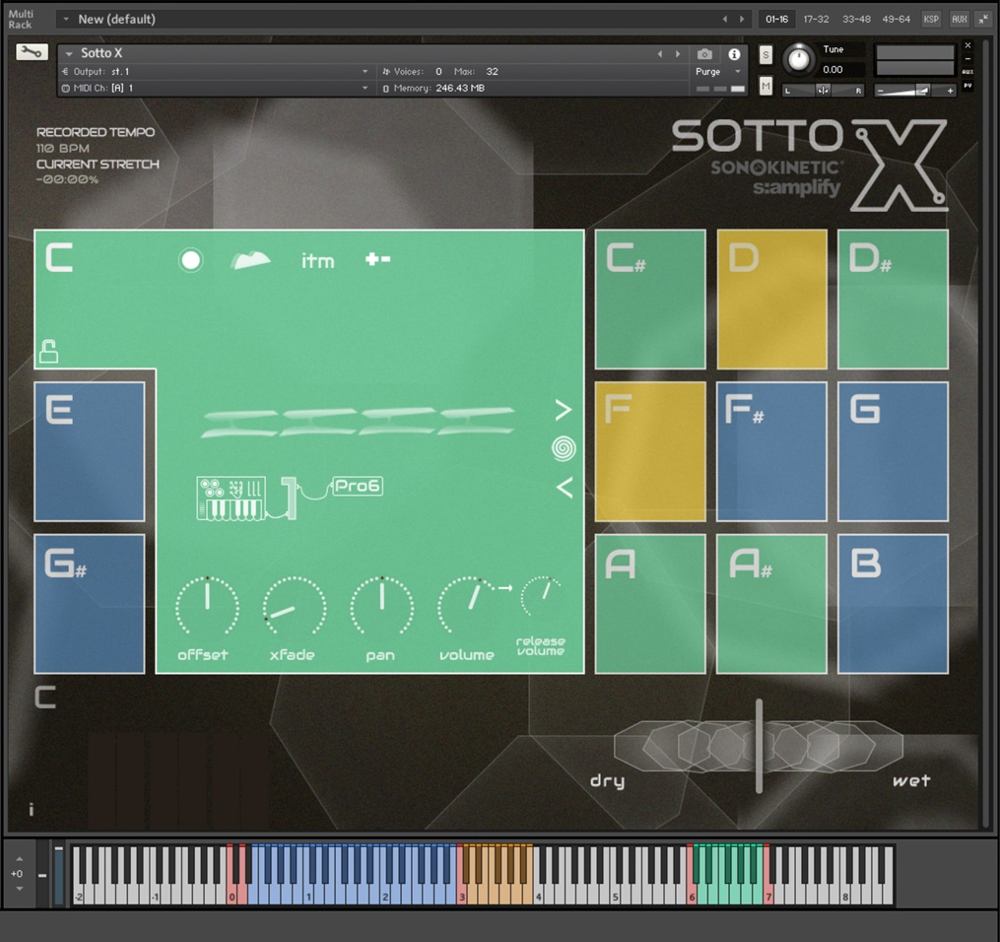
Task: Go to next multi preset arrow
Action: [742, 19]
